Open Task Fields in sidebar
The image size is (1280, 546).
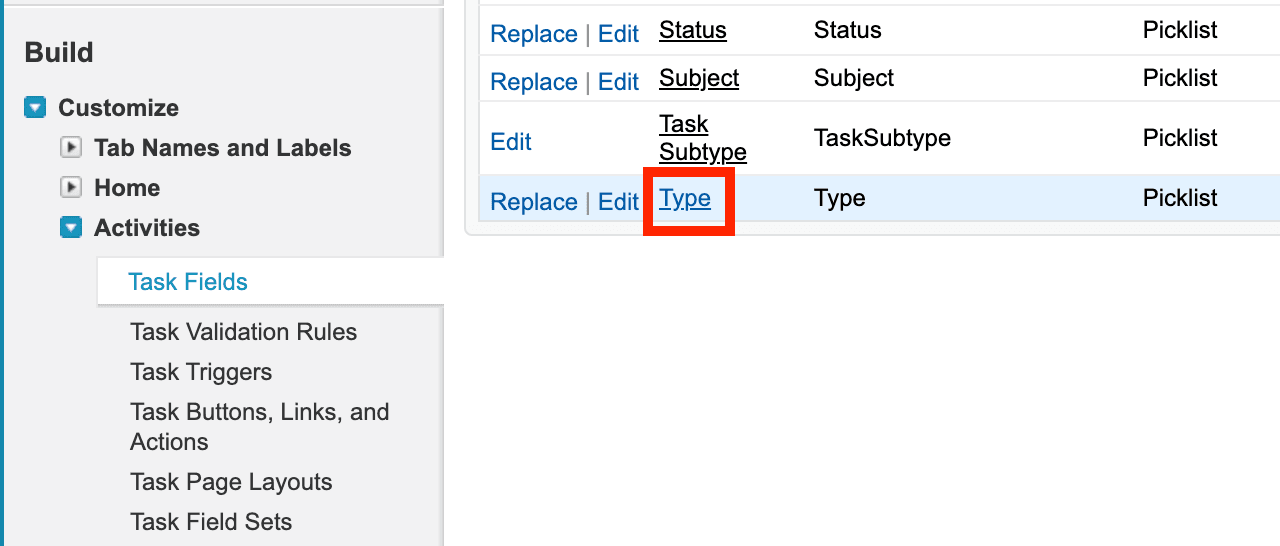188,282
